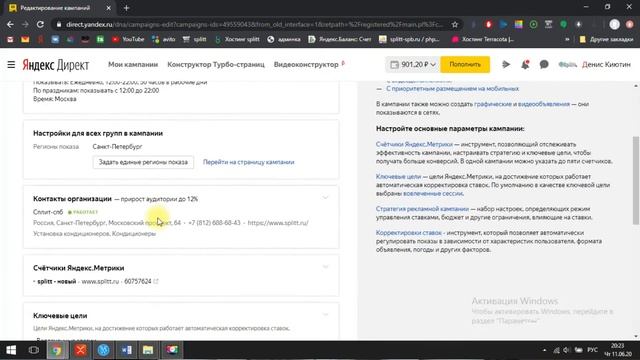The width and height of the screenshot is (640, 360).
Task: Open the Стратегия рекламной кампании help link
Action: (422, 209)
